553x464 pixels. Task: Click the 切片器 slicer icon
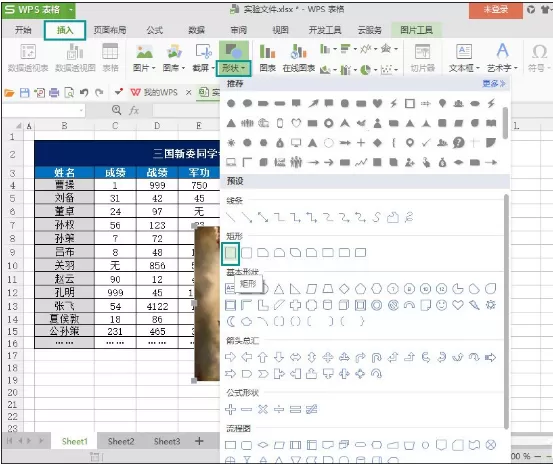[422, 58]
